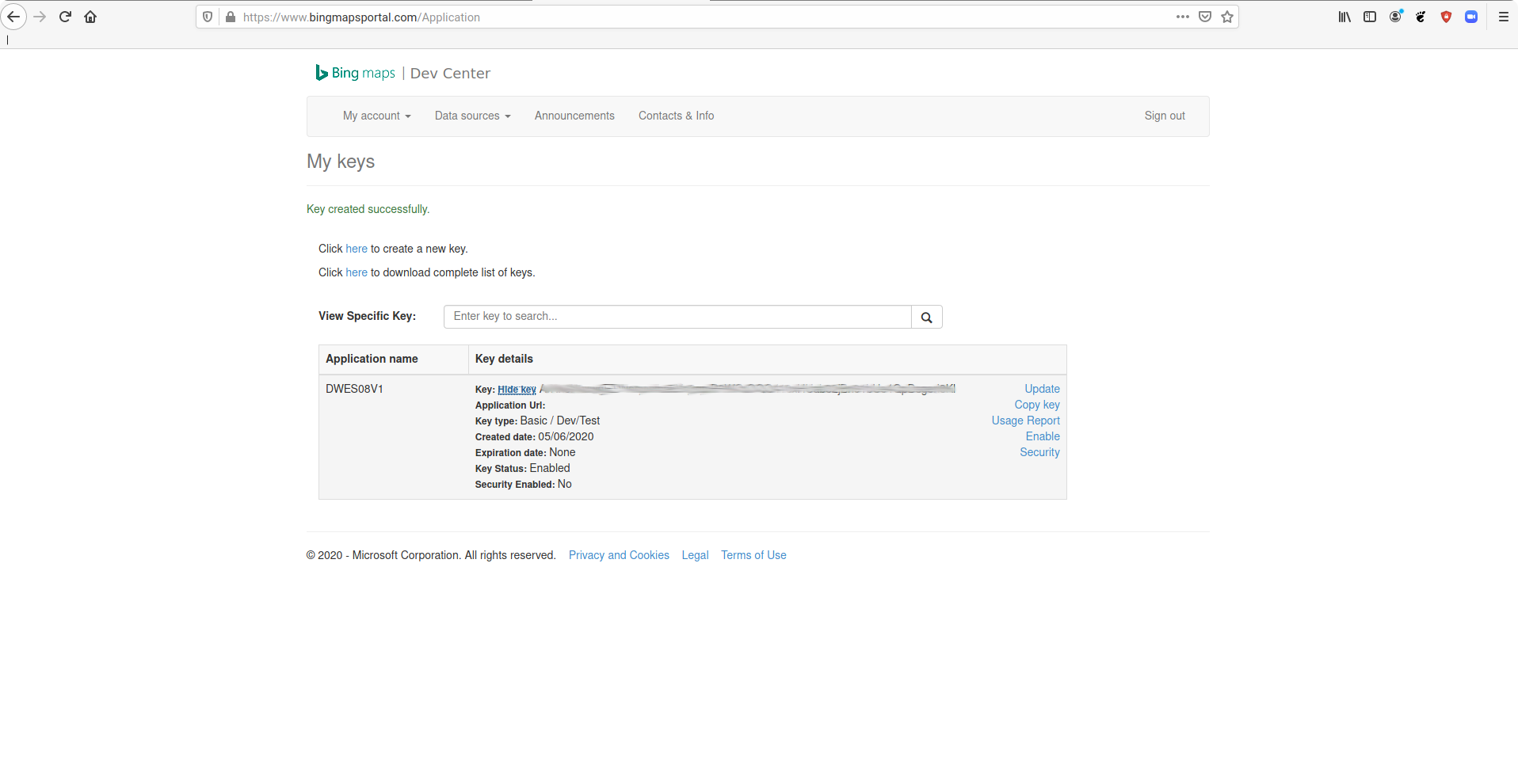Toggle the browser sidebar view
The height and width of the screenshot is (784, 1518).
[x=1370, y=17]
